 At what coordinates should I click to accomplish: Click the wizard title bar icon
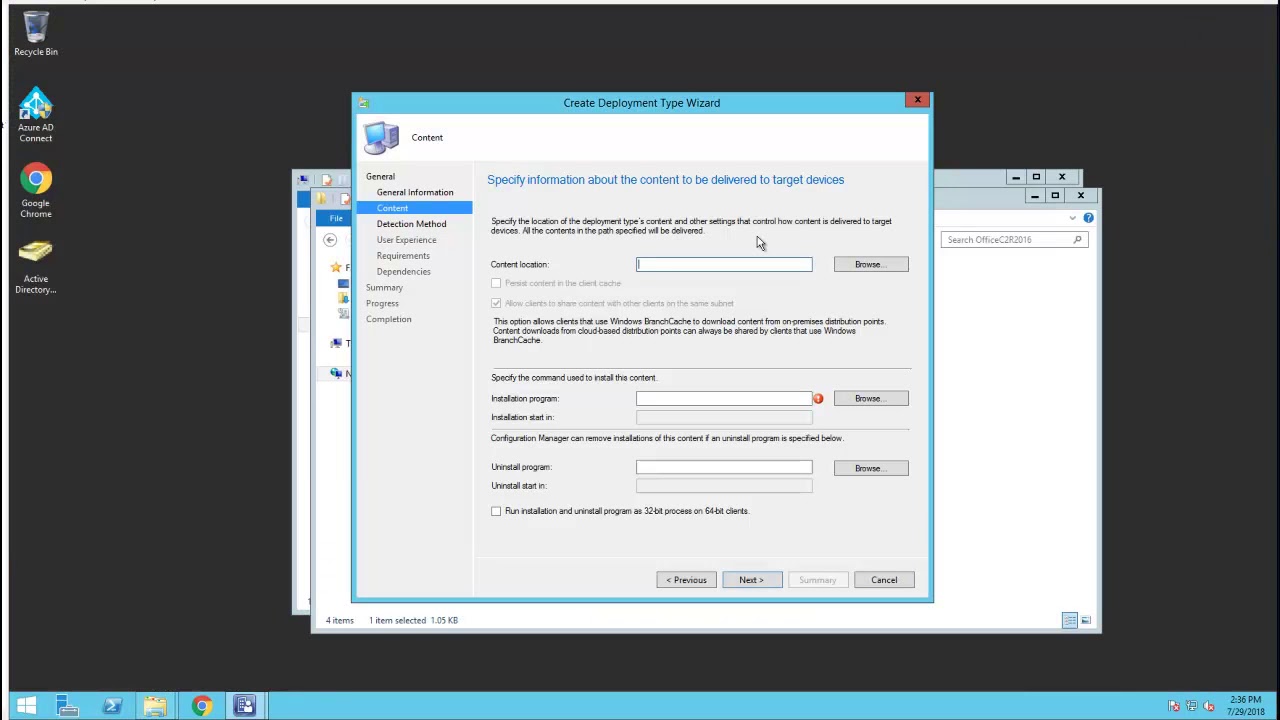click(x=364, y=103)
